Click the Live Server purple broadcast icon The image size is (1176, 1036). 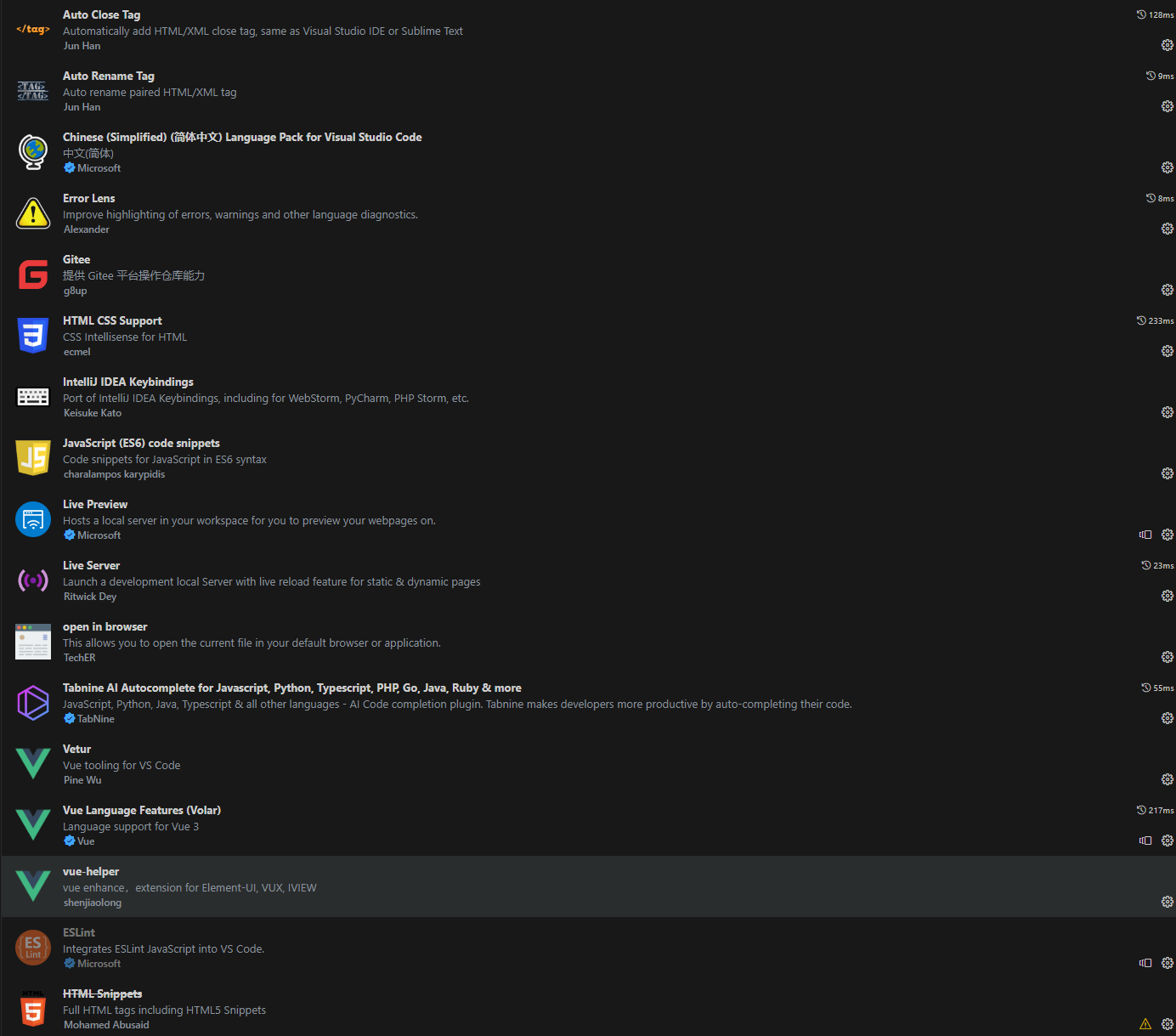[33, 580]
